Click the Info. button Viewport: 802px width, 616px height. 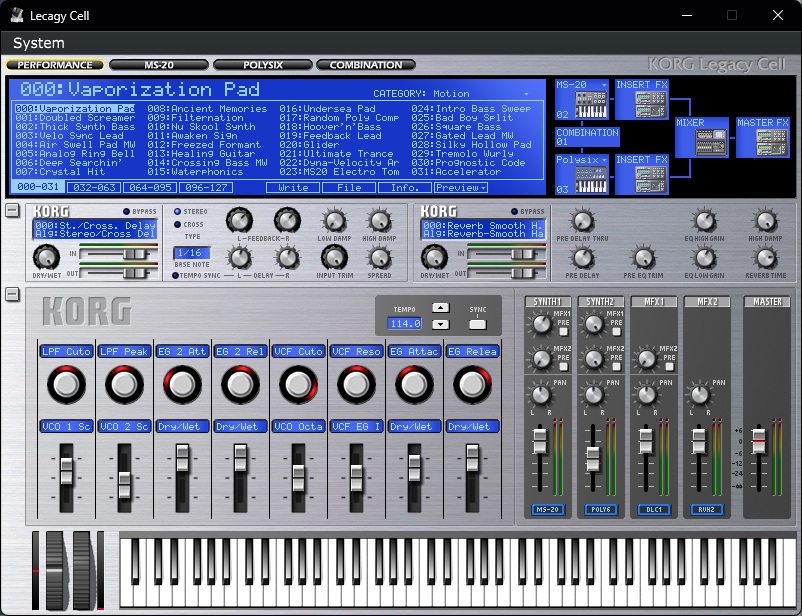405,188
